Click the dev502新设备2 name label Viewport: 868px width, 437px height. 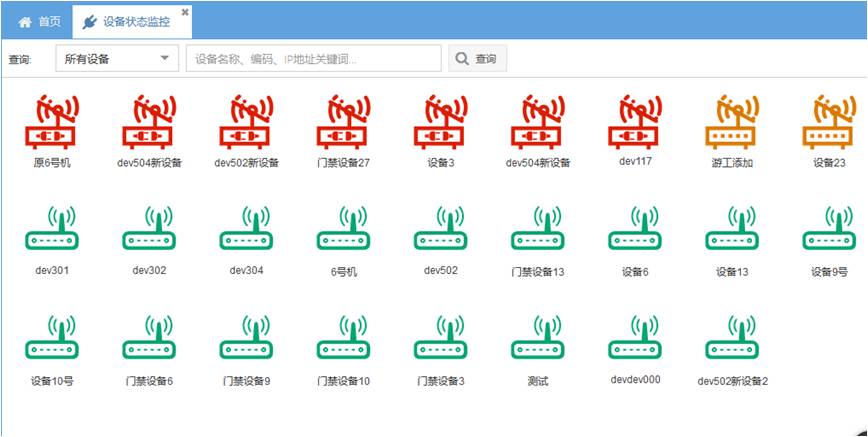coord(732,382)
